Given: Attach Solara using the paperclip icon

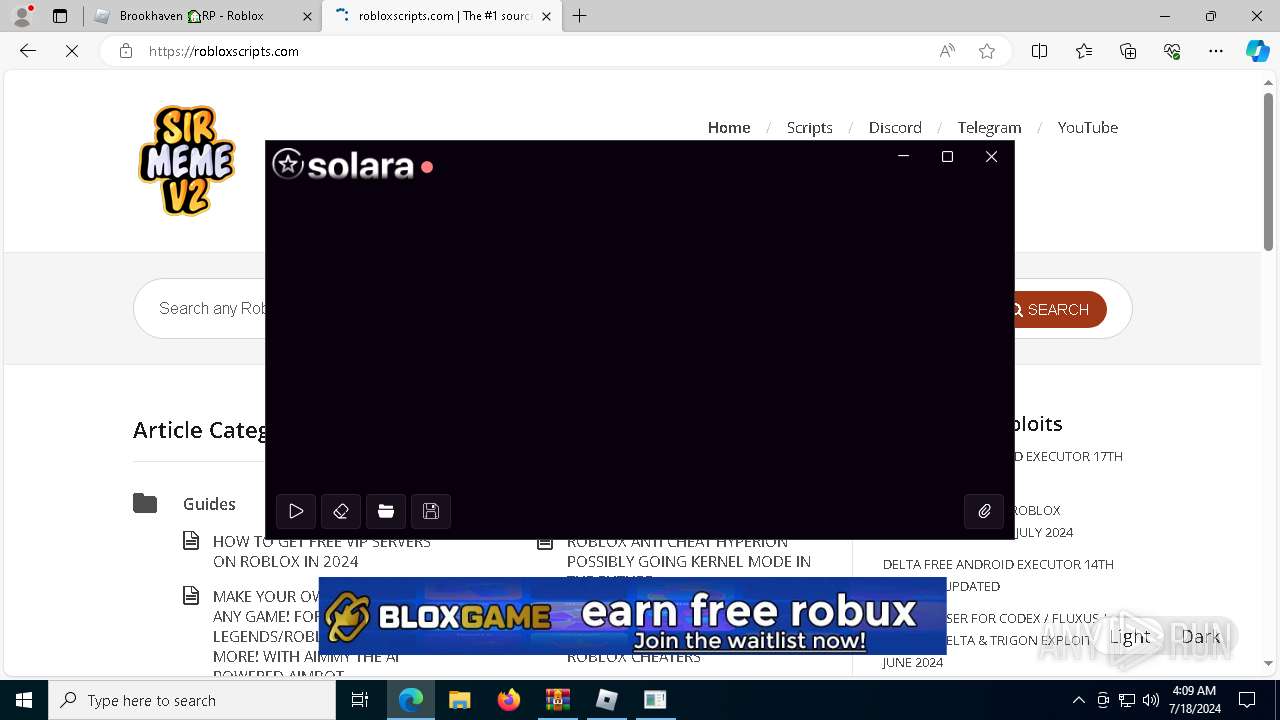Looking at the screenshot, I should pos(984,511).
